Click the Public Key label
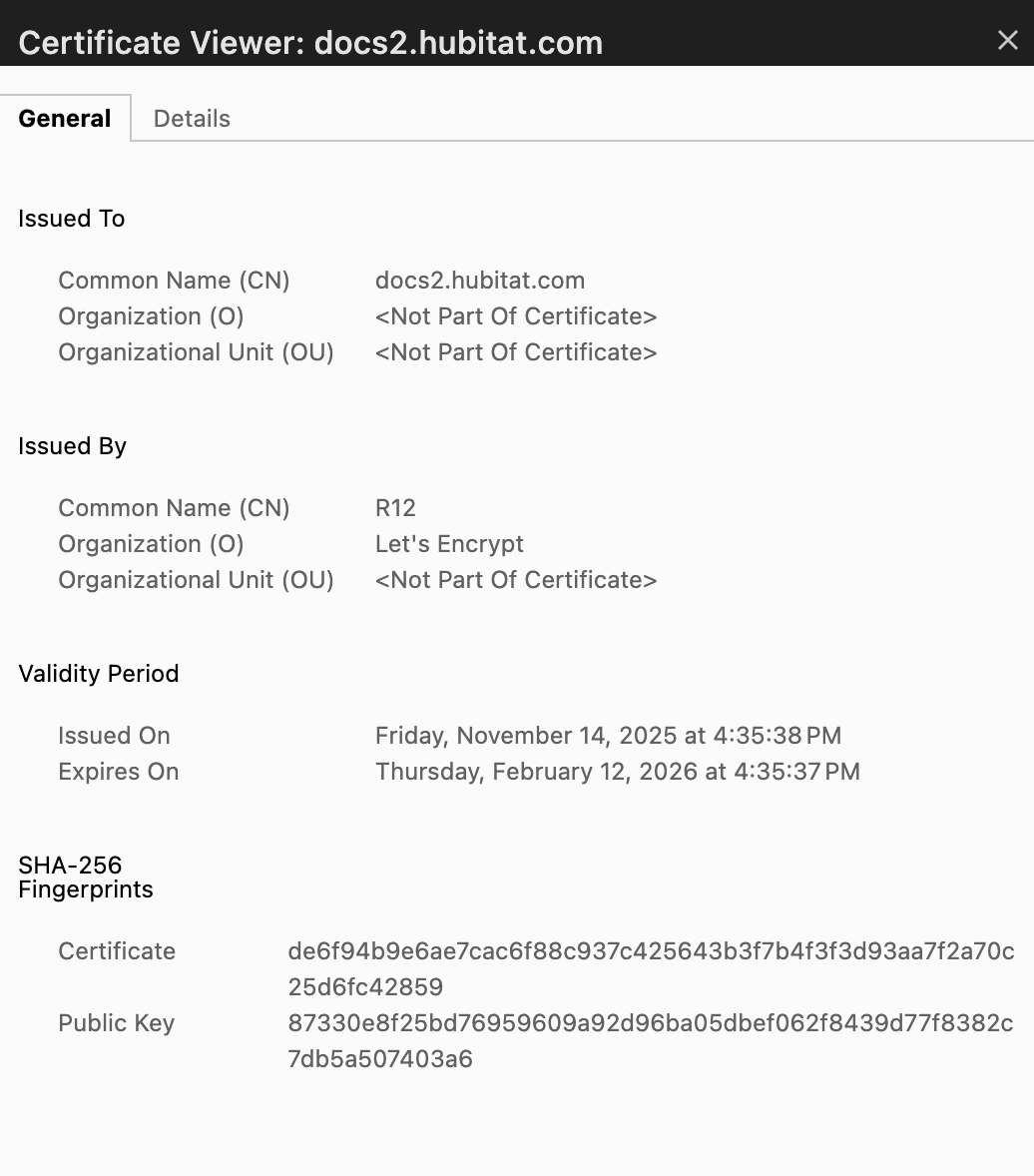The width and height of the screenshot is (1034, 1176). (116, 1023)
